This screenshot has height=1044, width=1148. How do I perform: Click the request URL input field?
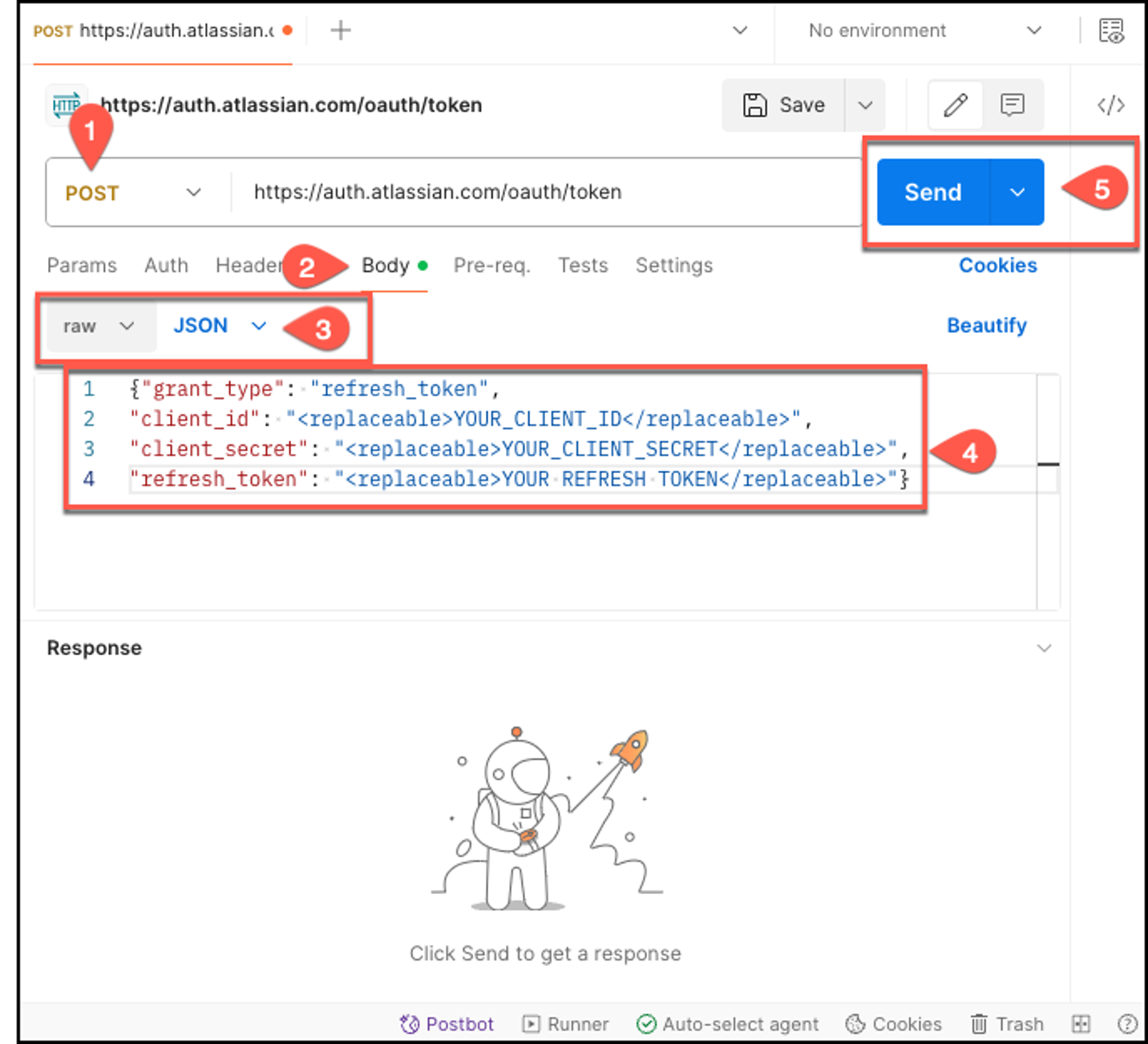[x=545, y=192]
